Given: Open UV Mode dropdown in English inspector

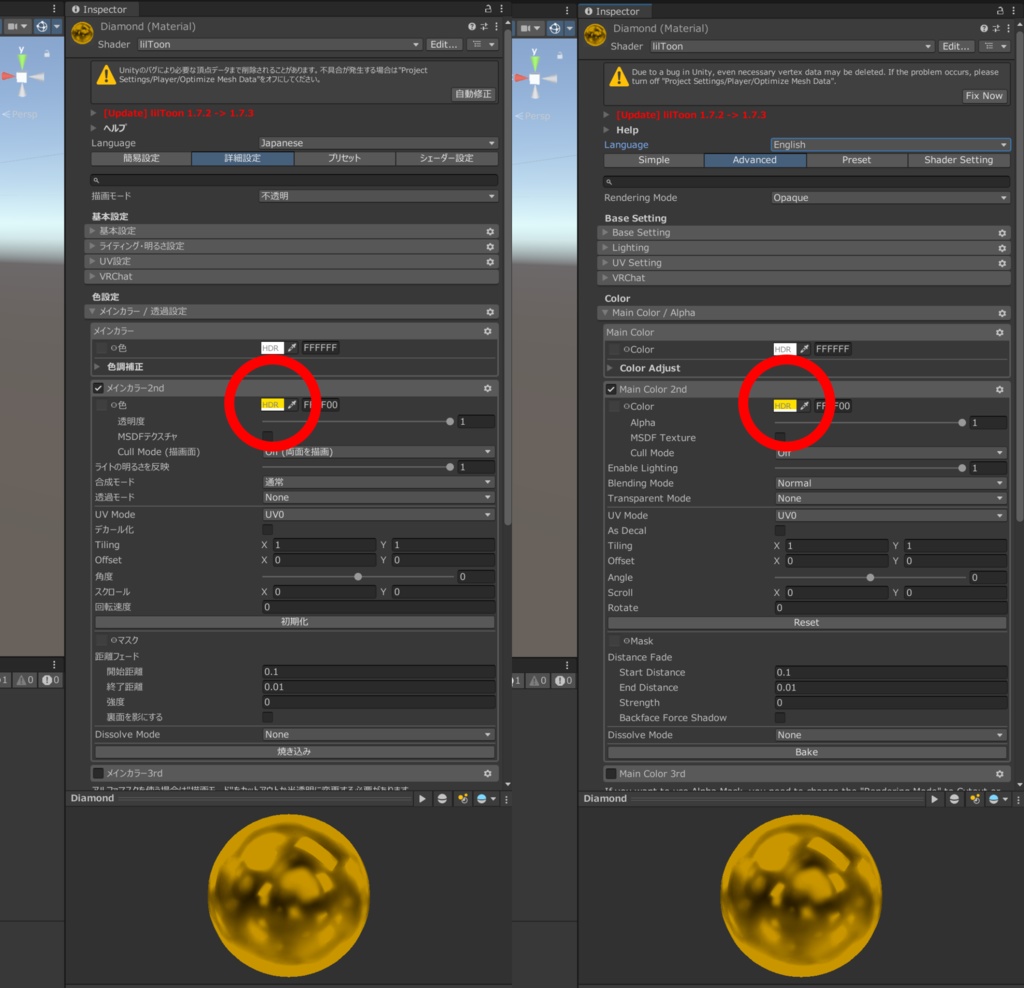Looking at the screenshot, I should (x=890, y=515).
